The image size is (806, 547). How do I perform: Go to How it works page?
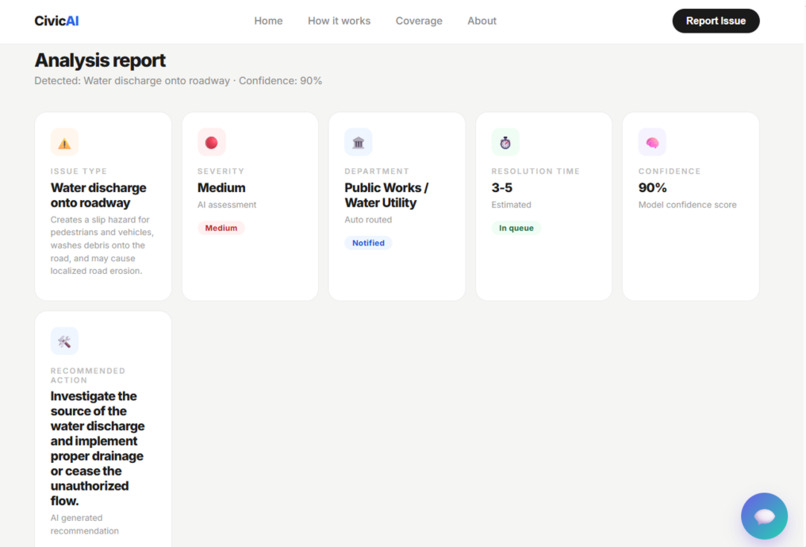click(x=339, y=21)
